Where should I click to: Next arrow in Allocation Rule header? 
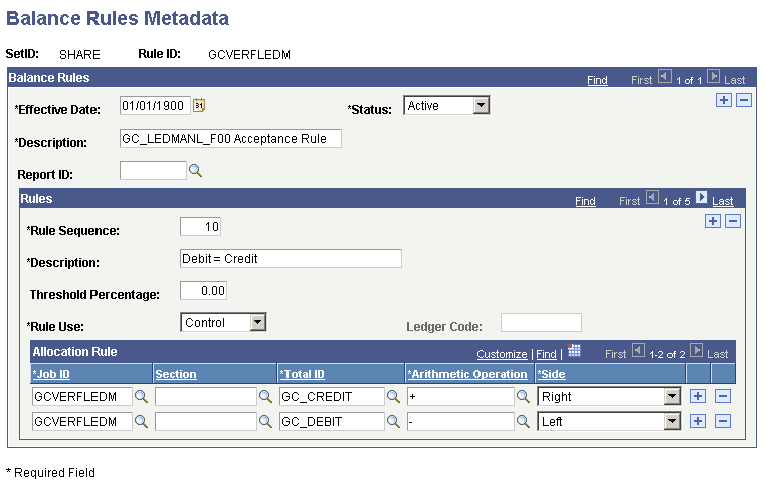(x=697, y=350)
